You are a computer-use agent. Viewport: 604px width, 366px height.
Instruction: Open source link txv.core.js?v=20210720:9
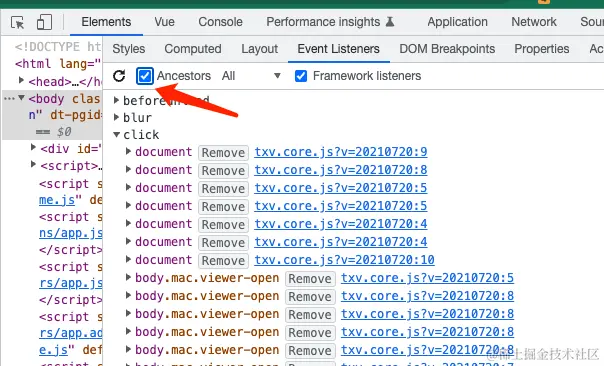pyautogui.click(x=341, y=152)
